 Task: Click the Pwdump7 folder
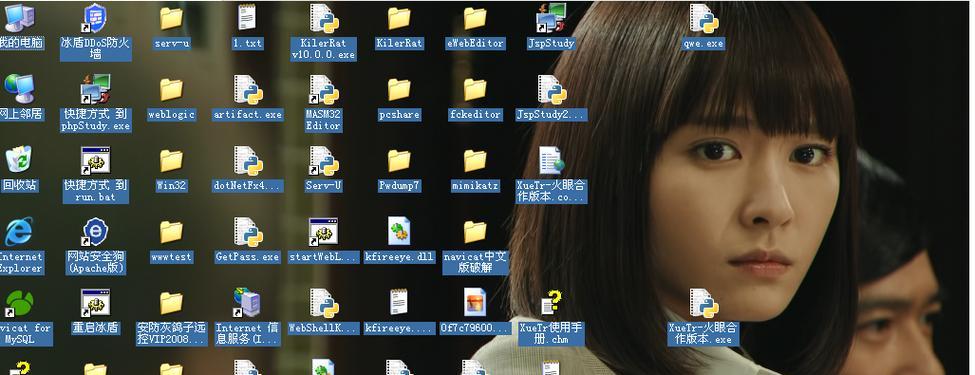(399, 161)
